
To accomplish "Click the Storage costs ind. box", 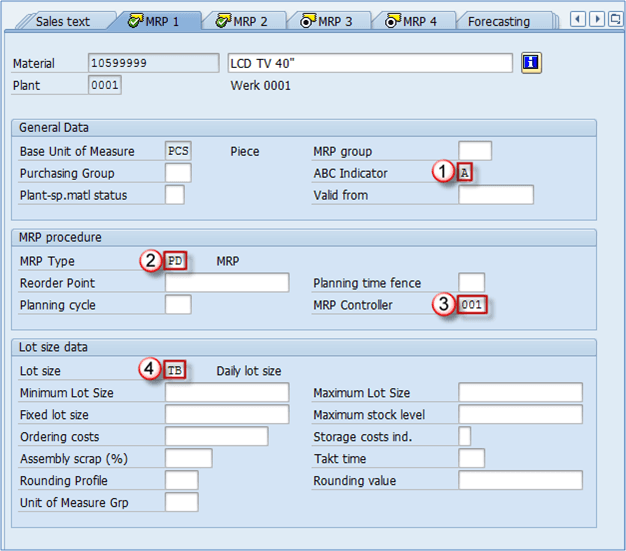I will 464,437.
